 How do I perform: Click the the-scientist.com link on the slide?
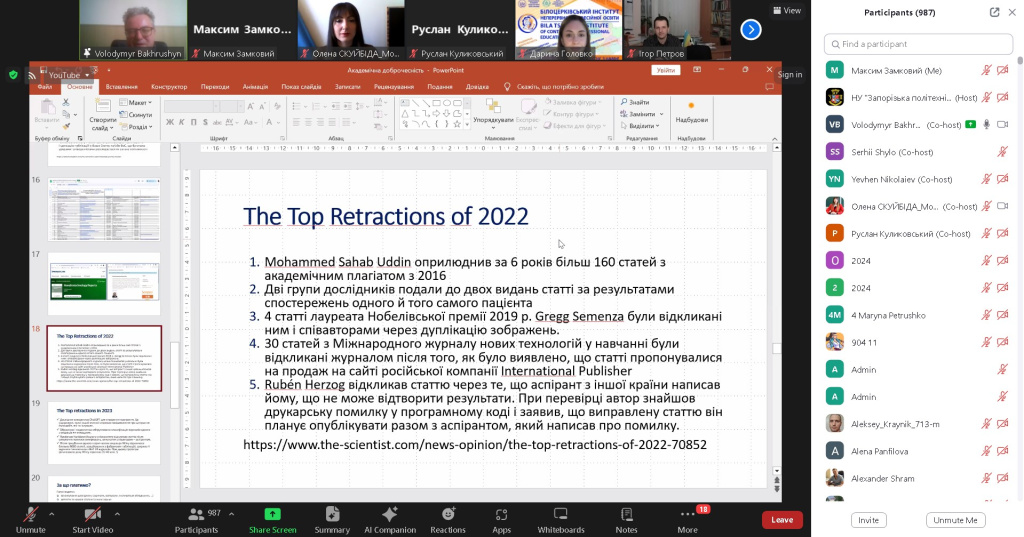(x=475, y=445)
